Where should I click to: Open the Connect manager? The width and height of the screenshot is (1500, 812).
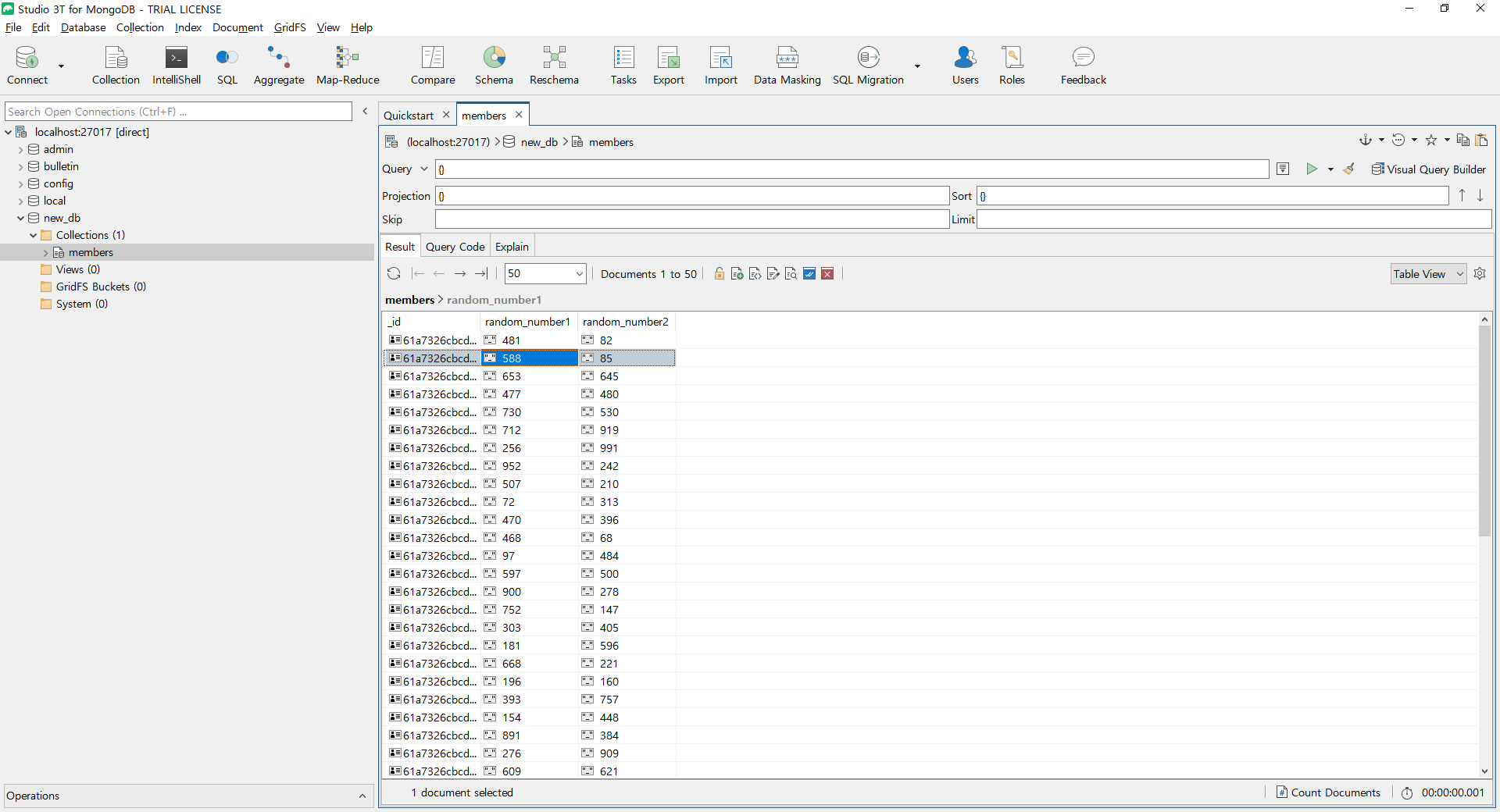27,66
